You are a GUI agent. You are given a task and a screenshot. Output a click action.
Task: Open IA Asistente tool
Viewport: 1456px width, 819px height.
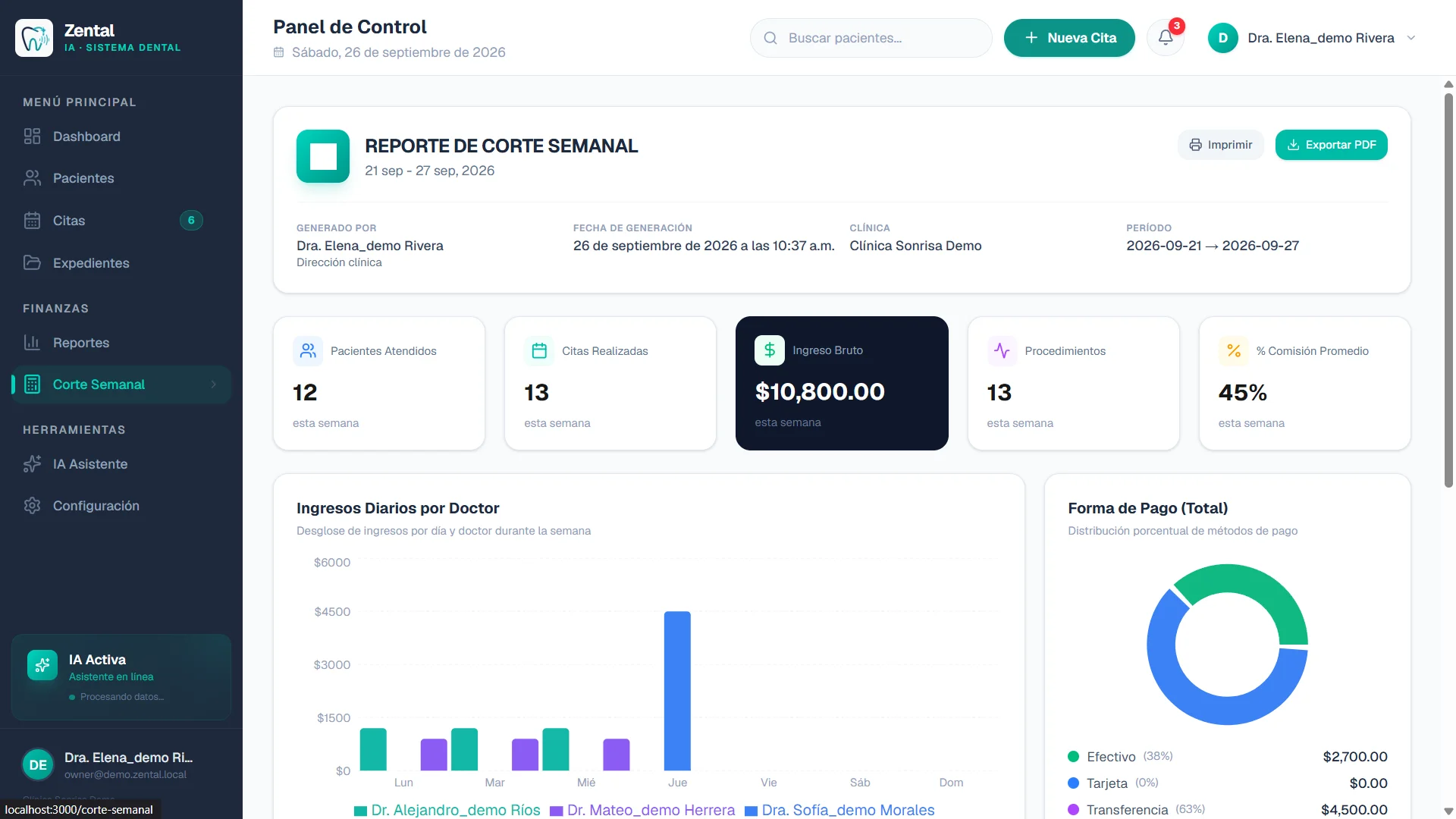(x=121, y=464)
